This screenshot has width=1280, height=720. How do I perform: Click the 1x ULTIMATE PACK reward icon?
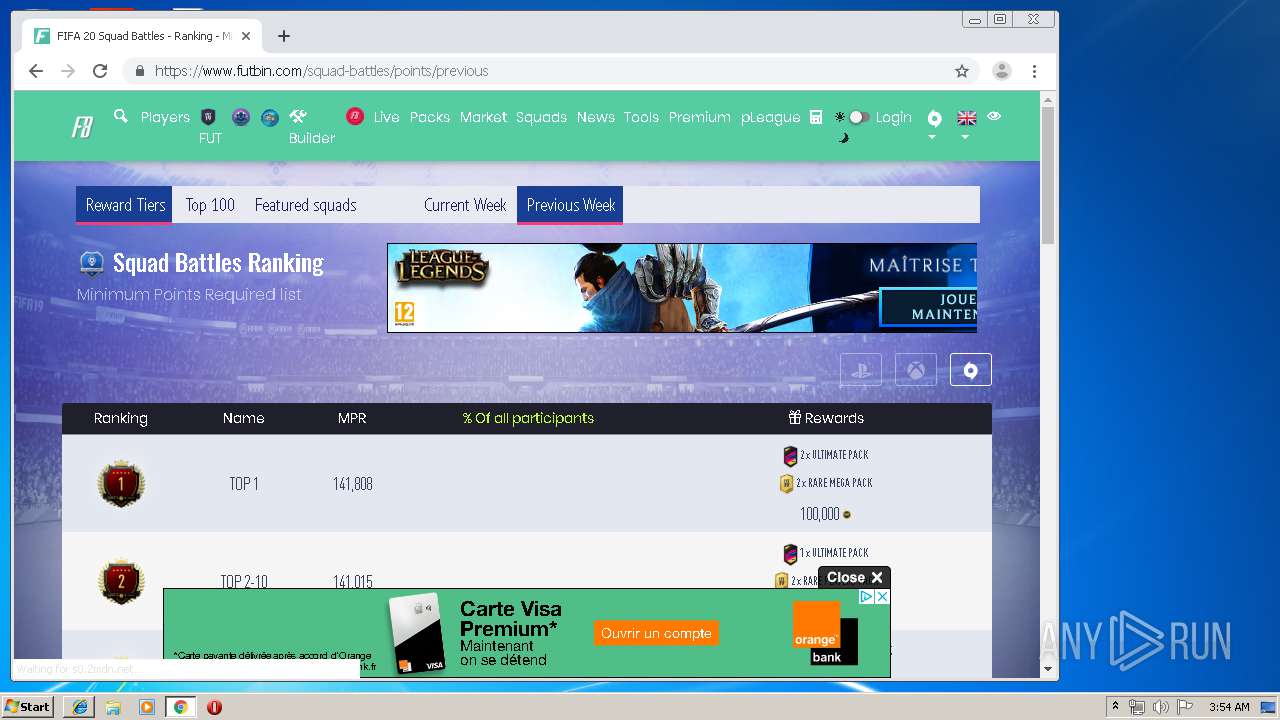tap(790, 554)
